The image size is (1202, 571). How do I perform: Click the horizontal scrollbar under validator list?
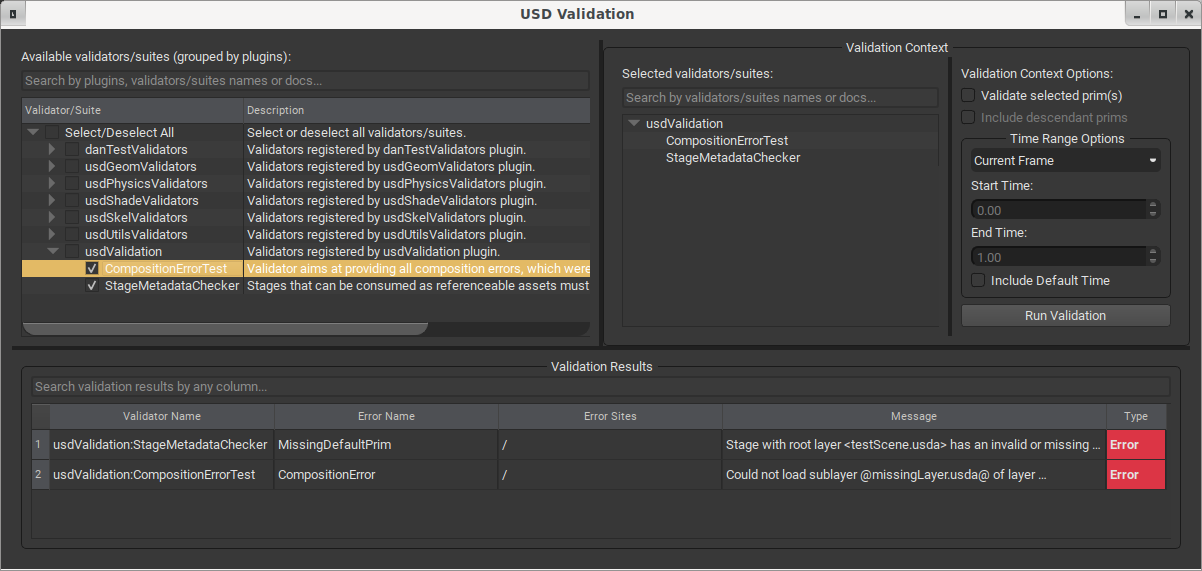click(x=225, y=329)
